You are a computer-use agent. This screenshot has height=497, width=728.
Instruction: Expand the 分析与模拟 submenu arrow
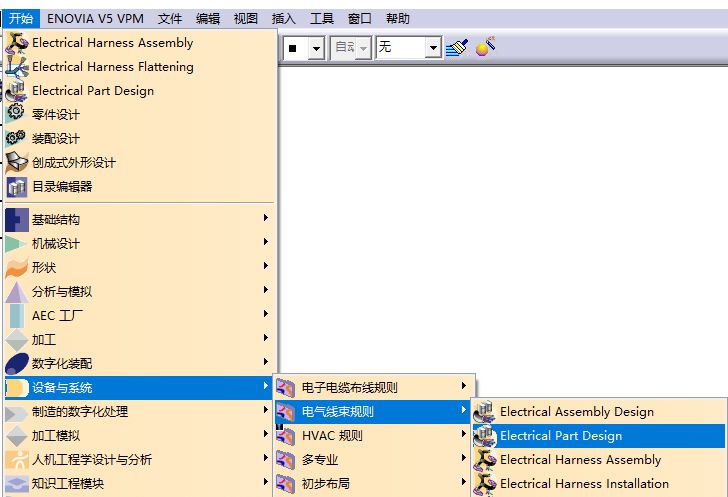coord(266,290)
